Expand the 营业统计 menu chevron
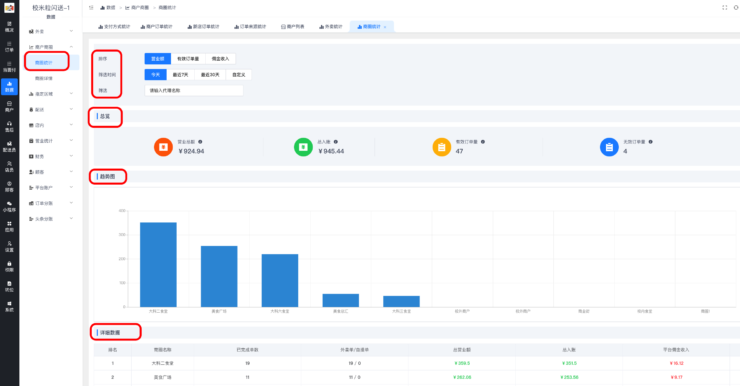Viewport: 740px width, 386px height. (71, 140)
